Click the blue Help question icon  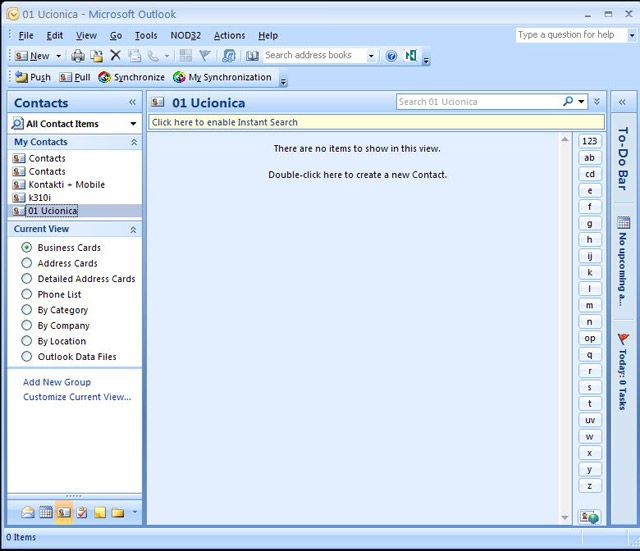coord(391,56)
